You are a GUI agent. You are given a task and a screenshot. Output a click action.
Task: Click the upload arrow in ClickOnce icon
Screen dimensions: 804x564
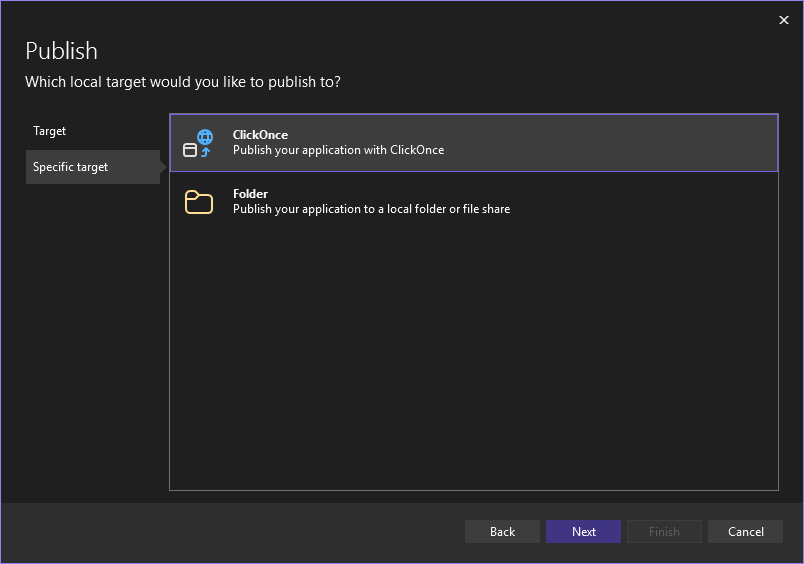(205, 153)
